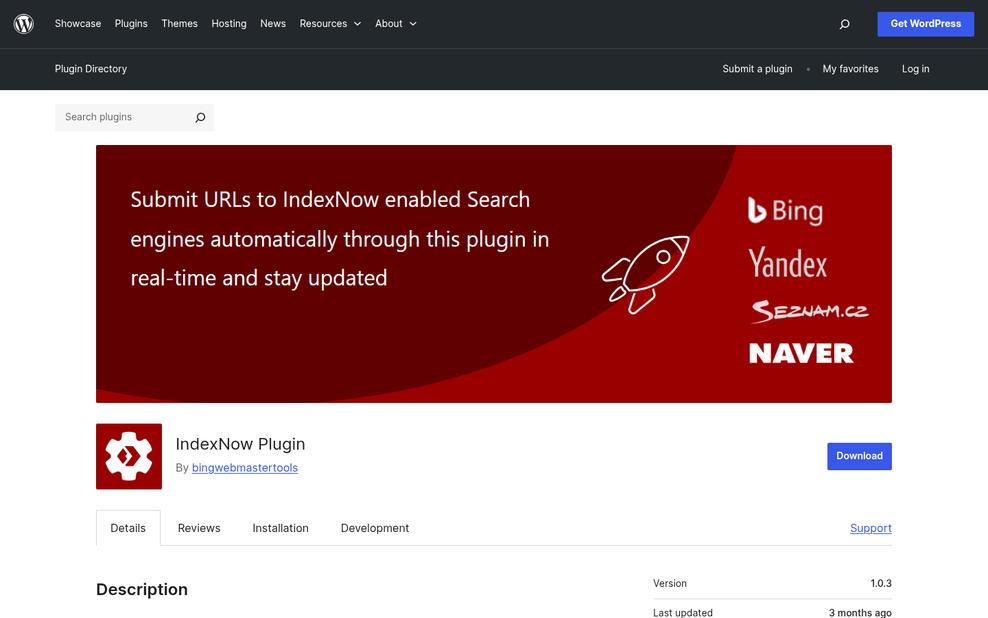Screen dimensions: 988x618
Task: Click Submit a plugin link
Action: pyautogui.click(x=757, y=69)
